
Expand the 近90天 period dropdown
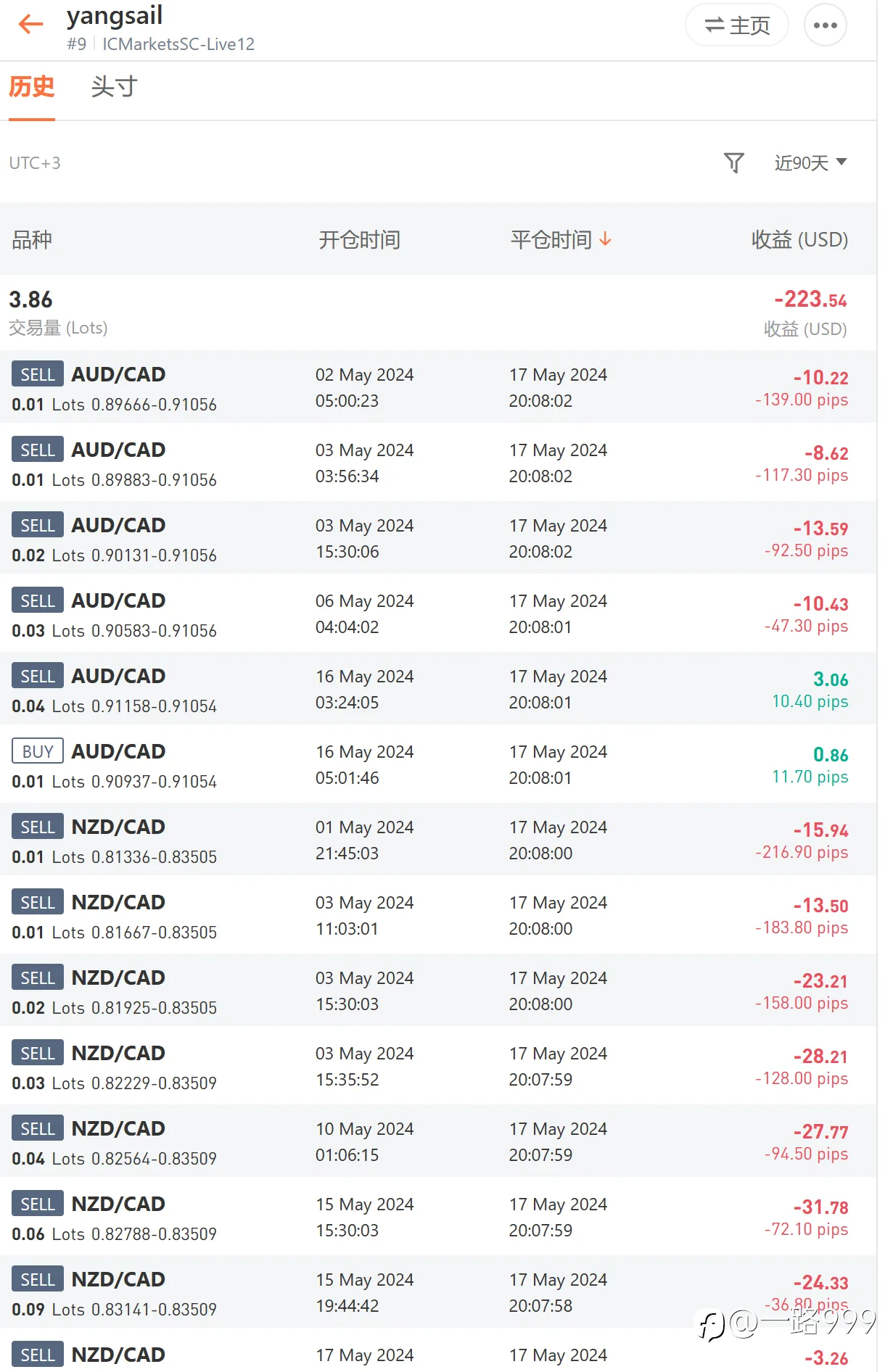point(810,162)
